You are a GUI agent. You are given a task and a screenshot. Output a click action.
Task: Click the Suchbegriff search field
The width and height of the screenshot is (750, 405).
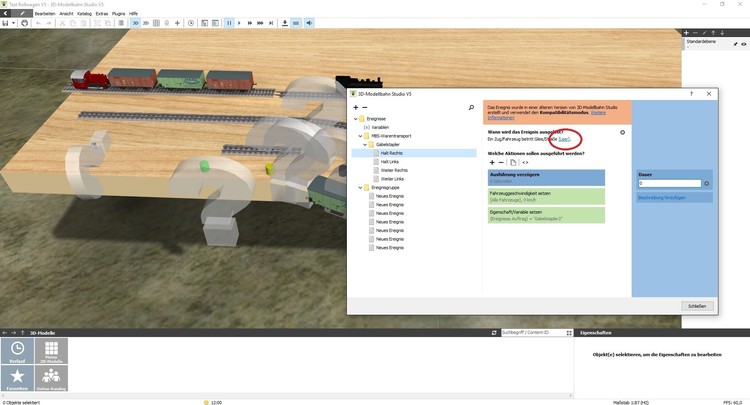pyautogui.click(x=532, y=332)
